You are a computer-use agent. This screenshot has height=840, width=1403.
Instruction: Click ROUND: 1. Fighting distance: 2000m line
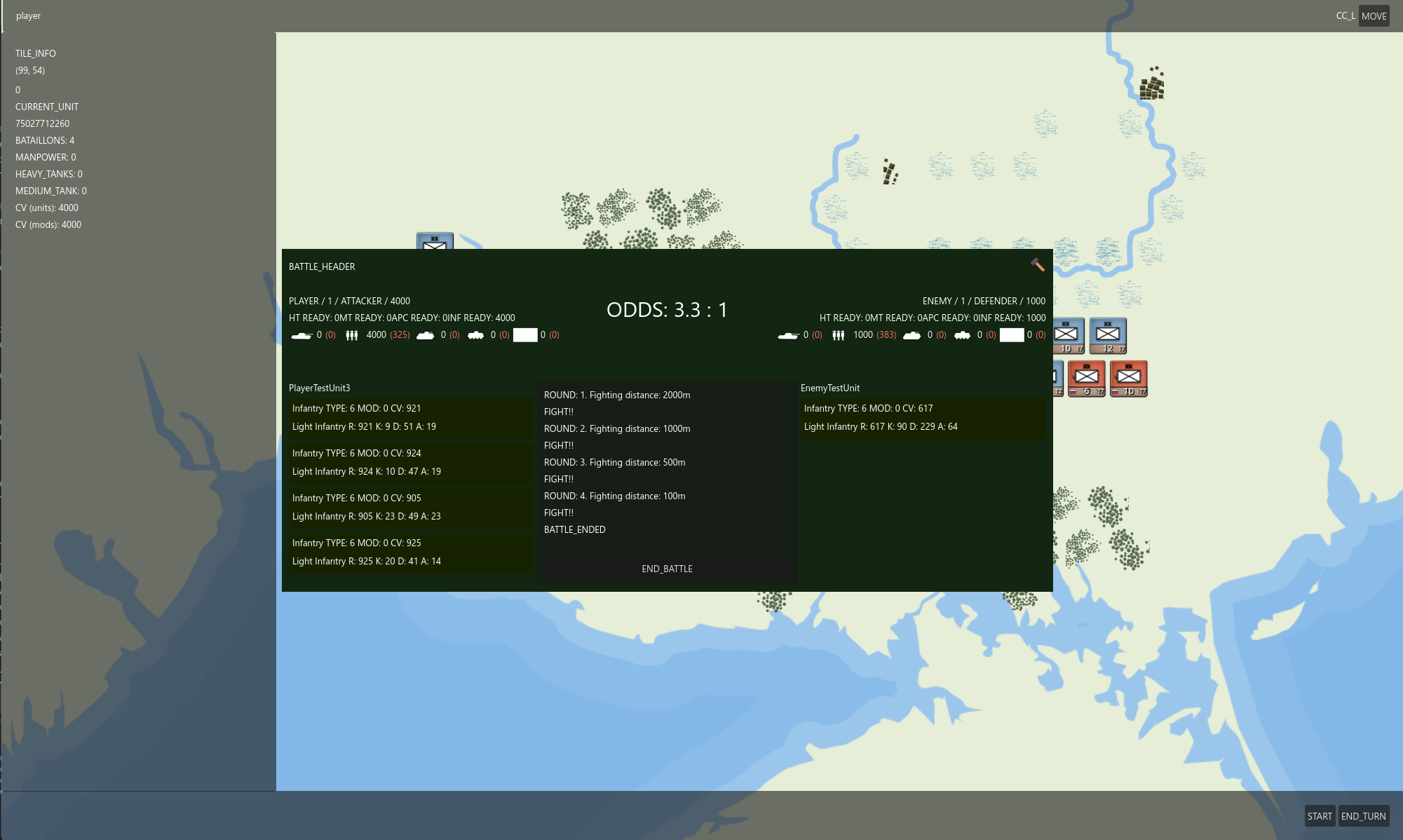tap(617, 395)
